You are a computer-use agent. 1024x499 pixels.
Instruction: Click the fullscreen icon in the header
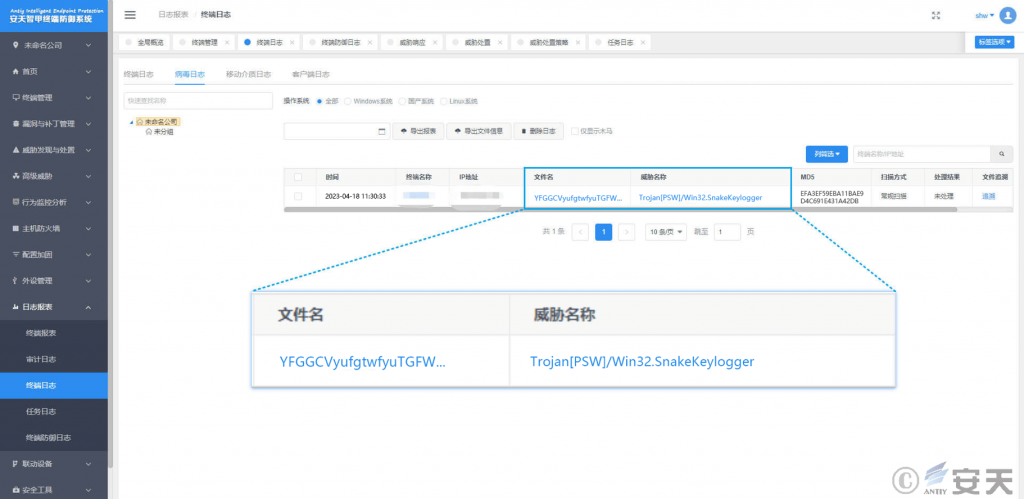tap(936, 15)
